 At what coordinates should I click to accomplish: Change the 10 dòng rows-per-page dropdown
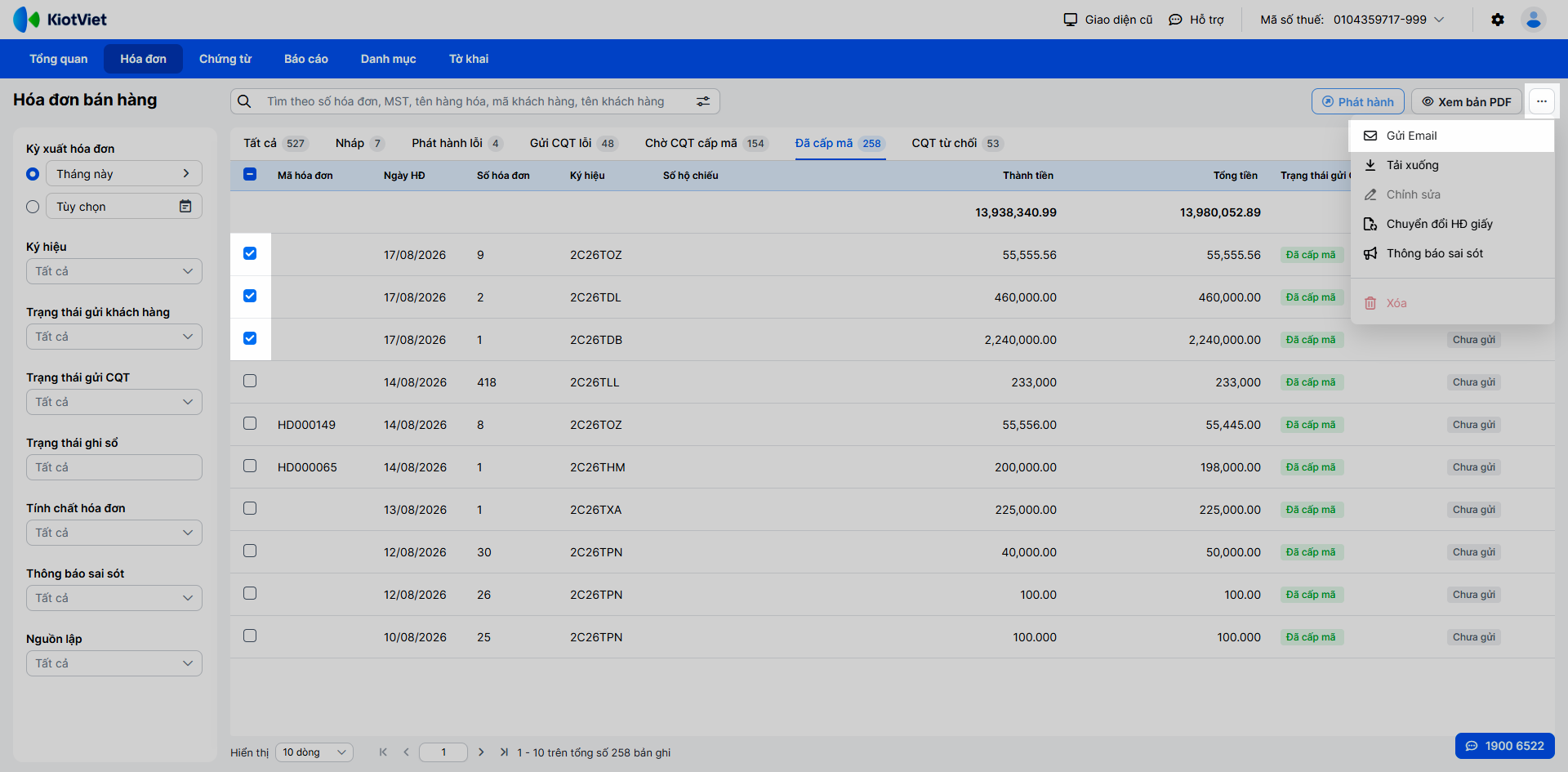pos(314,752)
